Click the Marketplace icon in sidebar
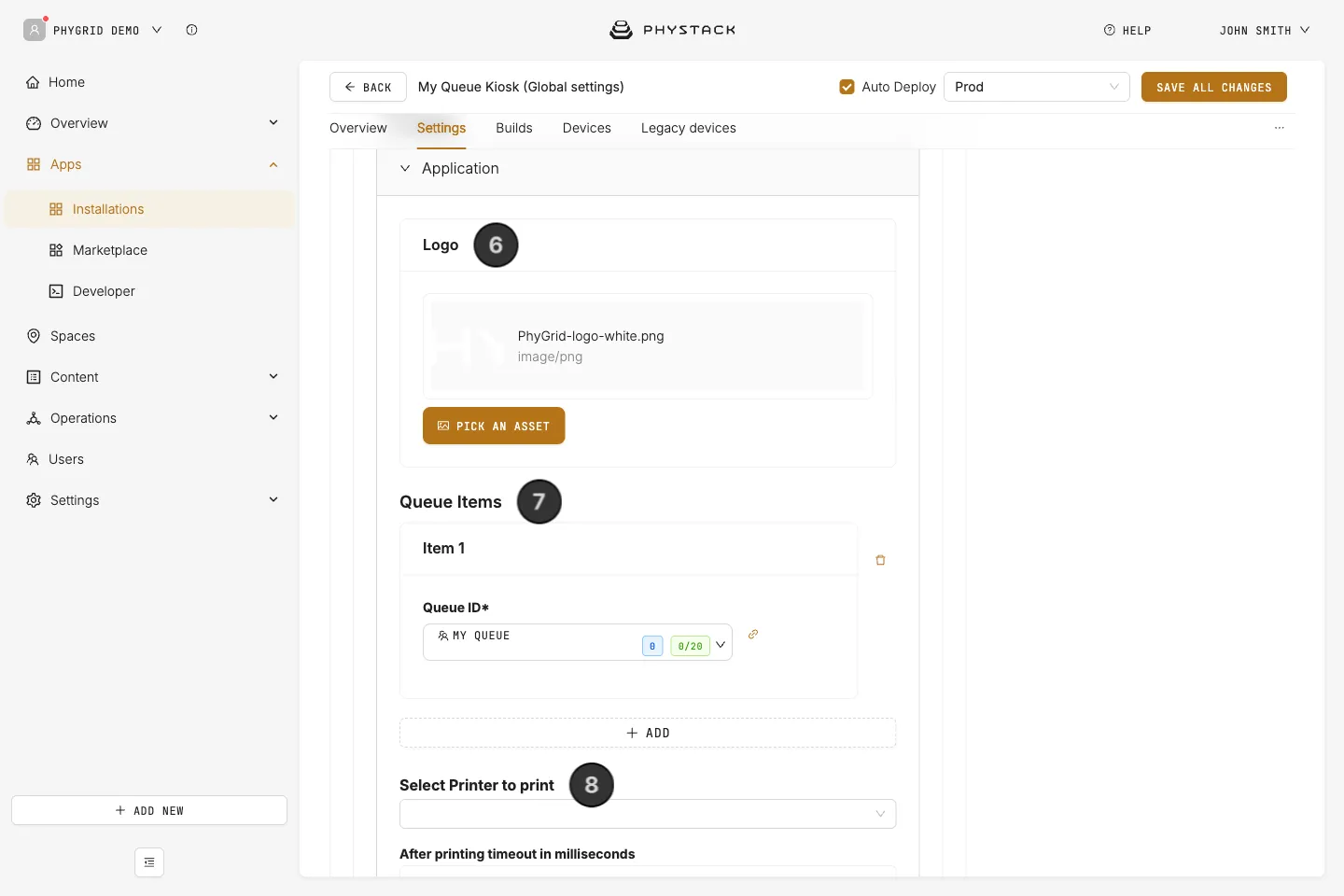 pos(56,250)
